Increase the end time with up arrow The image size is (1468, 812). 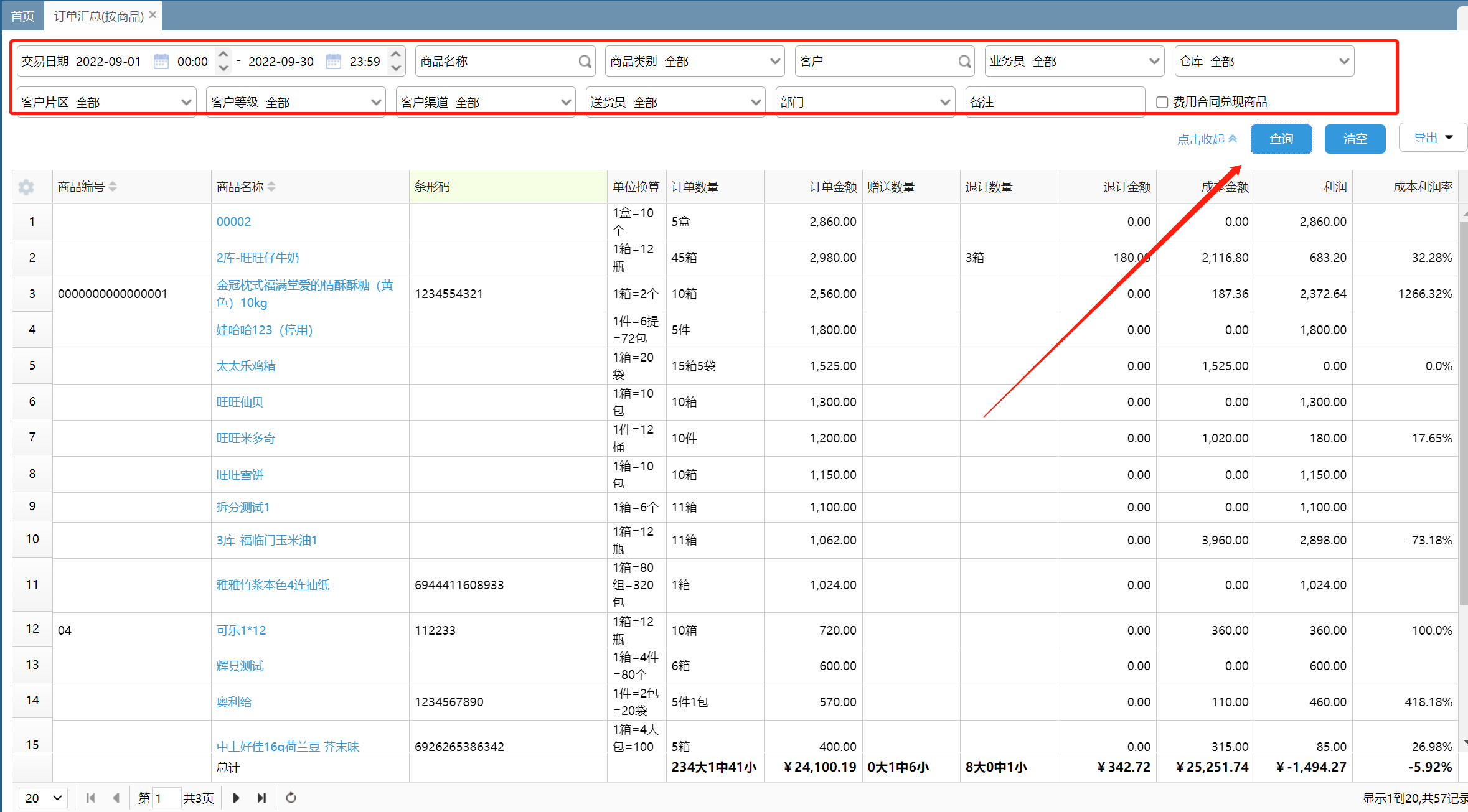[x=396, y=54]
